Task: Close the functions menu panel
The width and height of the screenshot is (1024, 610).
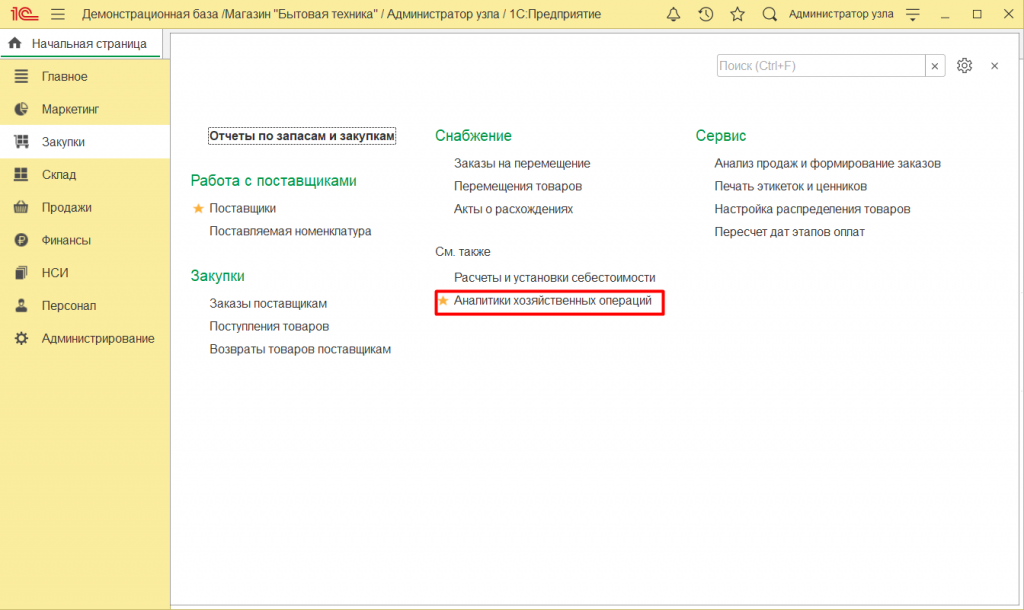Action: pos(994,65)
